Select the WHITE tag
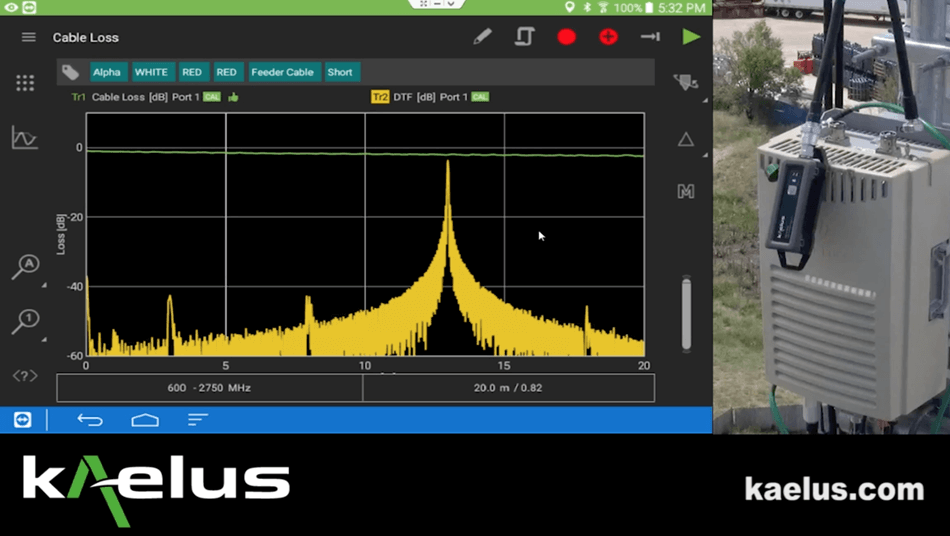The width and height of the screenshot is (950, 536). pyautogui.click(x=151, y=72)
